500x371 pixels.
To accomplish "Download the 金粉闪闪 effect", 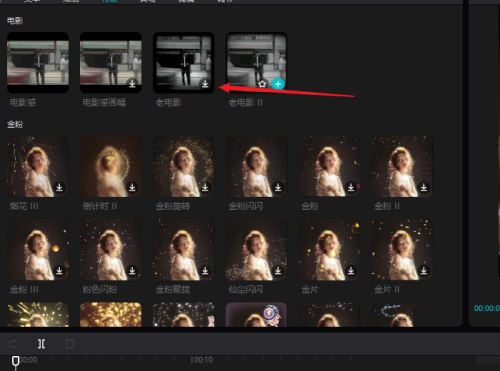I will click(278, 187).
